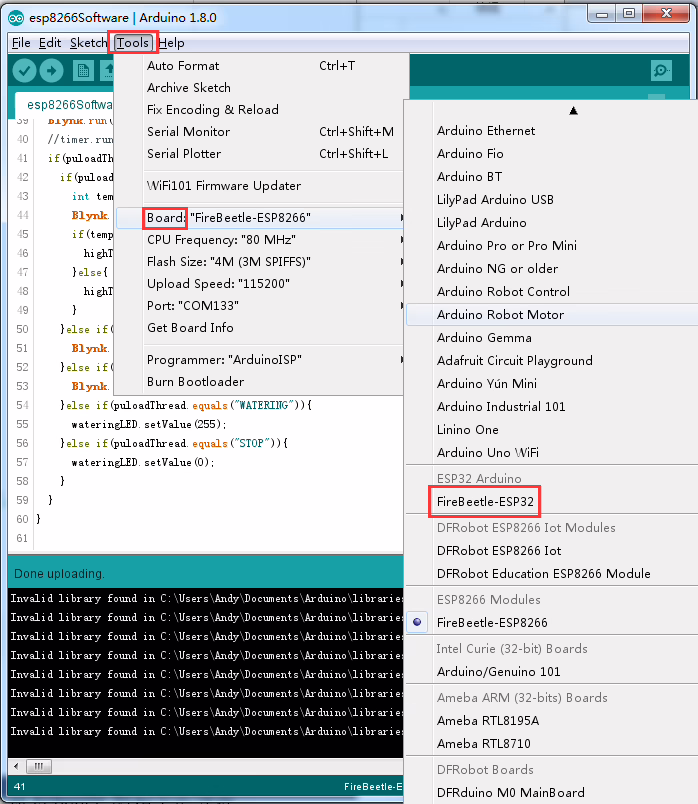Click Burn Bootloader menu entry
Image resolution: width=698 pixels, height=804 pixels.
pos(195,382)
